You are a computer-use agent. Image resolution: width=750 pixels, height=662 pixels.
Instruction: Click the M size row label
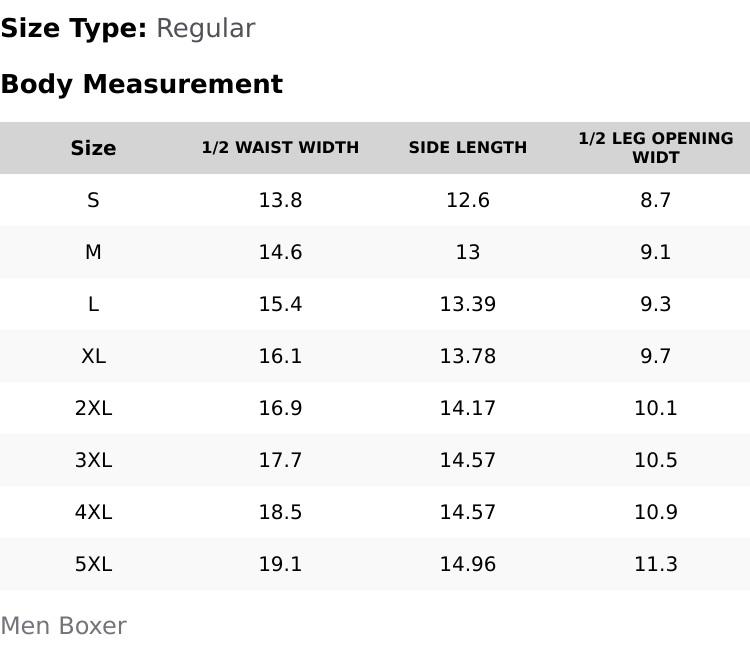[x=93, y=252]
